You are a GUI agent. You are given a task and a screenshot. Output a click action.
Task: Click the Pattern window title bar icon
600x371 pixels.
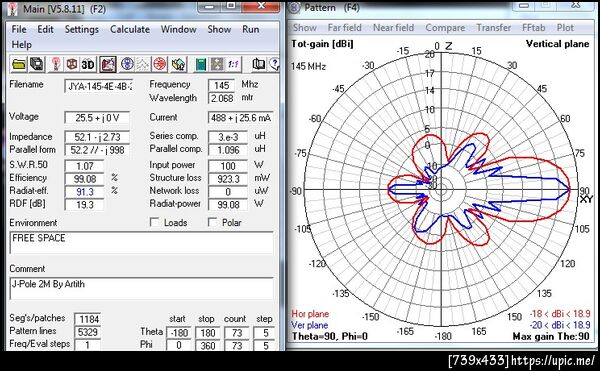click(x=294, y=7)
